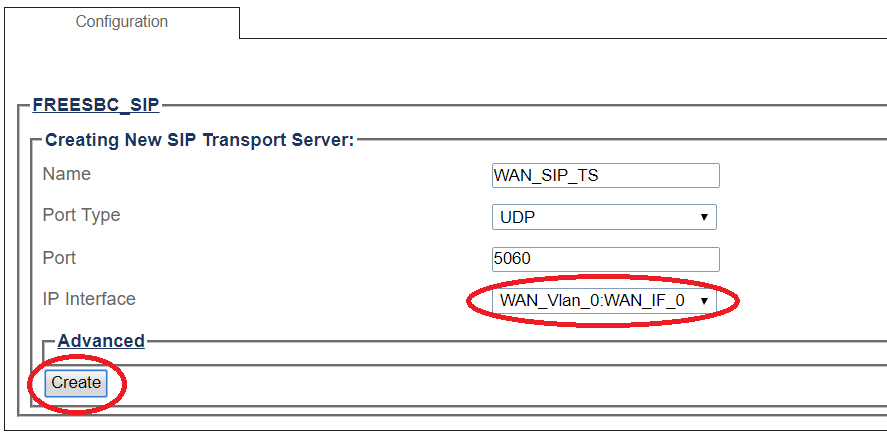Click the WAN_Vlan_0:WAN_IF_0 selected value
Screen dimensions: 887x441
tap(592, 300)
